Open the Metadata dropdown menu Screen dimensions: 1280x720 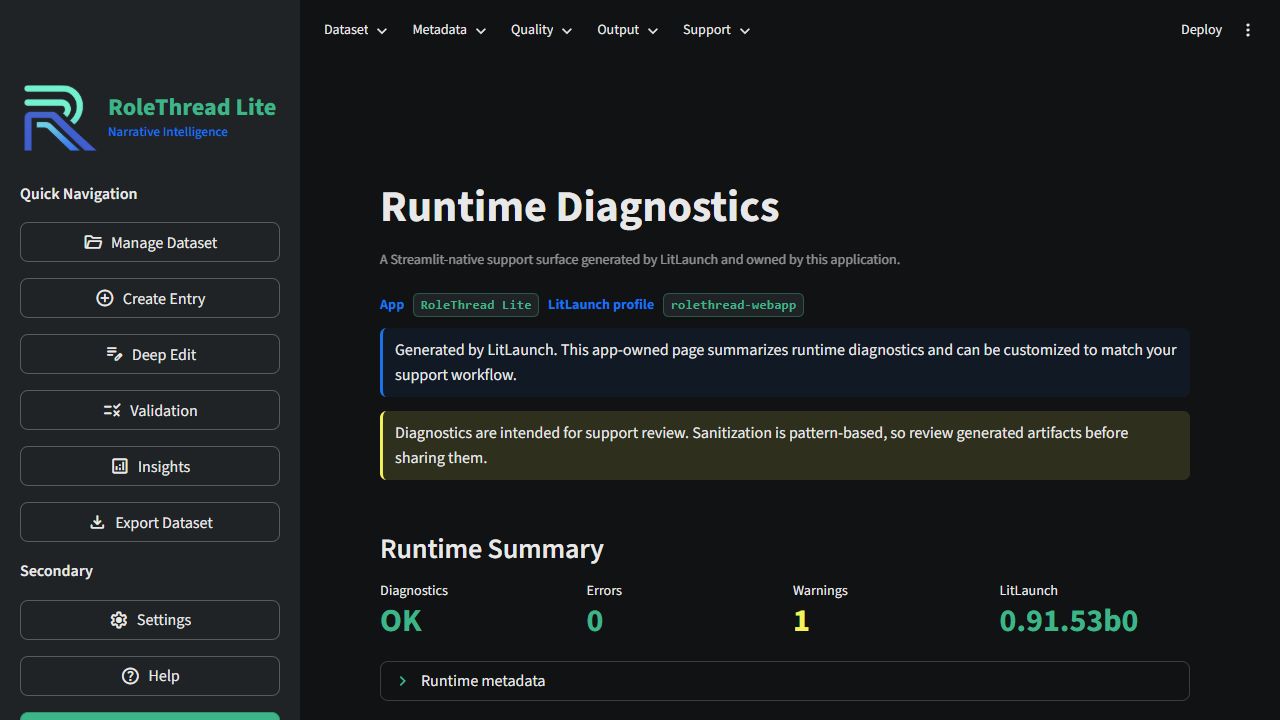(x=449, y=30)
